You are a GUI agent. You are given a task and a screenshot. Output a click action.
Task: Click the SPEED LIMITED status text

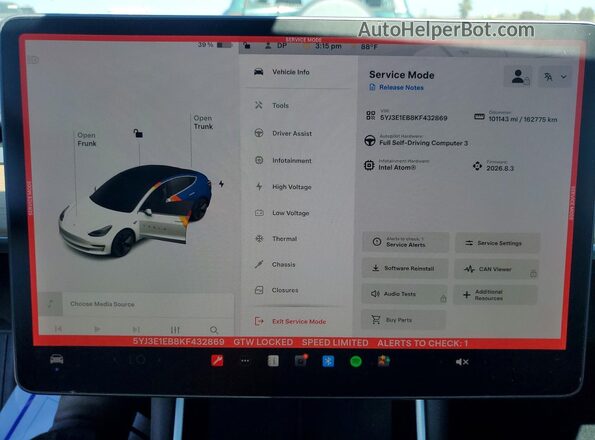335,343
